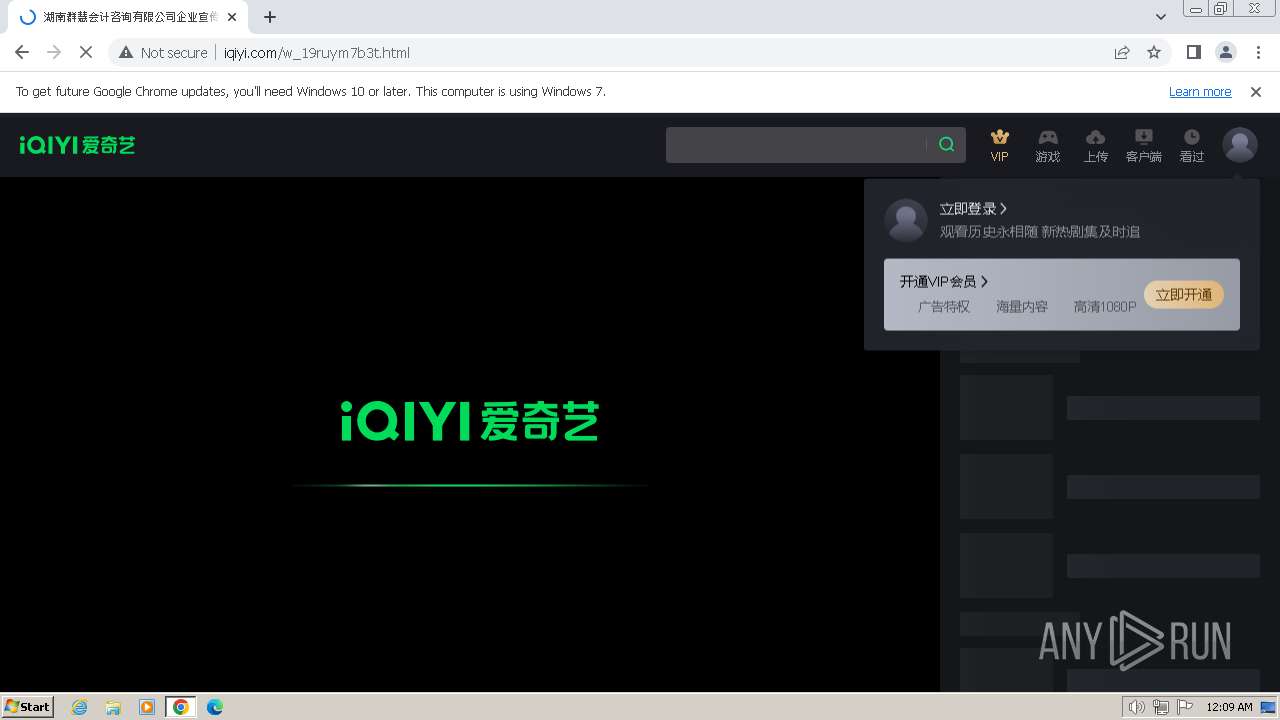Open File Explorer from taskbar
The width and height of the screenshot is (1280, 720).
pyautogui.click(x=113, y=707)
